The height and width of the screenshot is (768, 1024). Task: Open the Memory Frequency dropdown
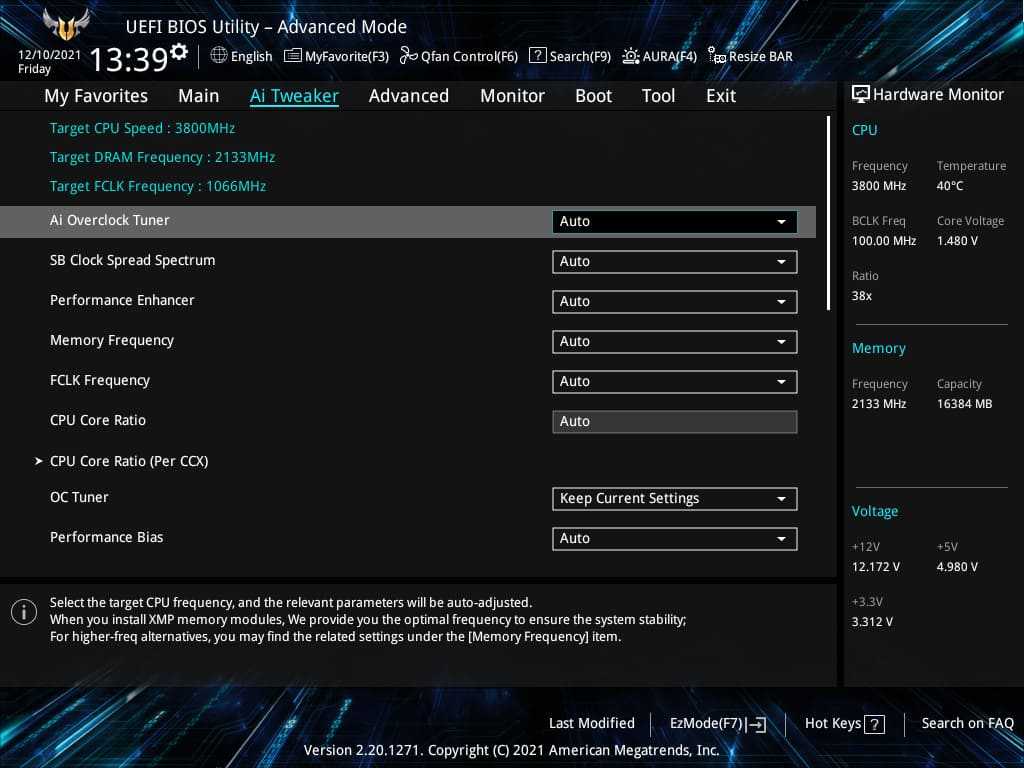[x=674, y=342]
